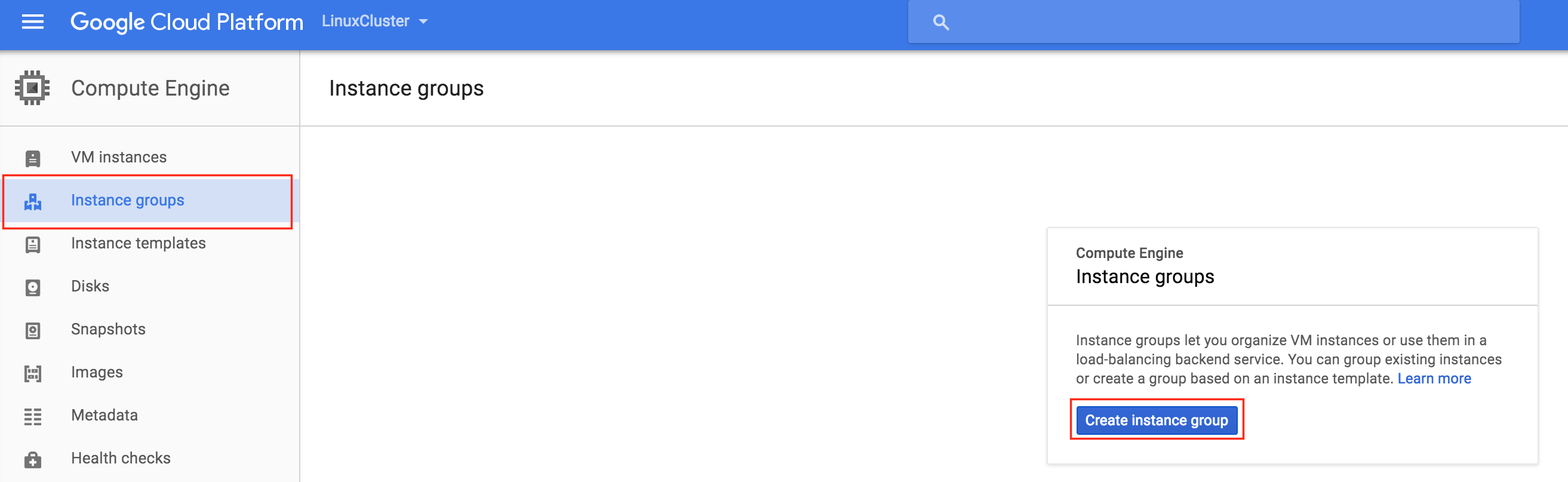Click the Snapshots sidebar icon

click(x=33, y=330)
